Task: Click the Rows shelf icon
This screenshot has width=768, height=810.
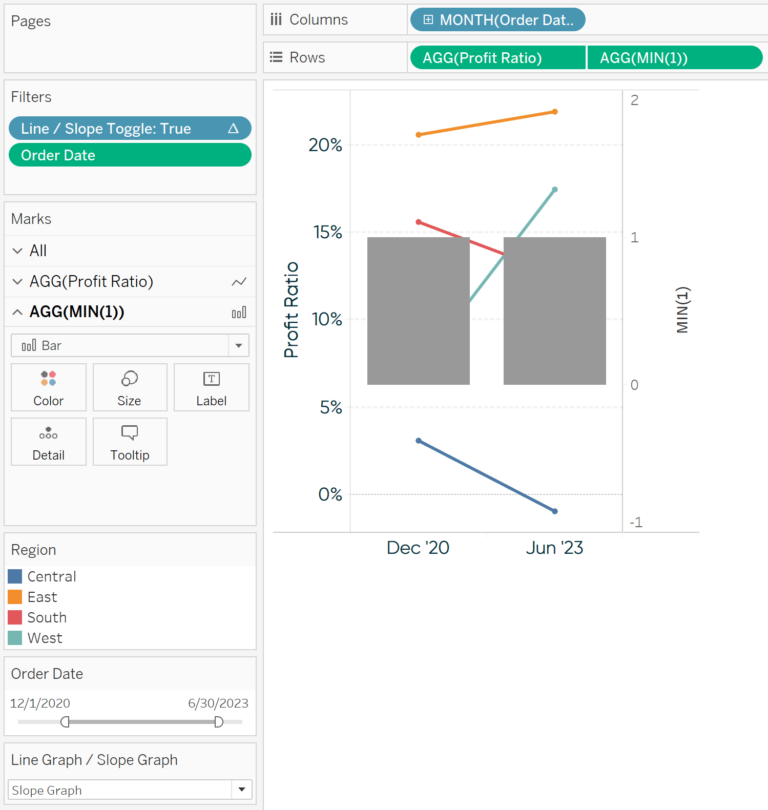Action: tap(276, 57)
